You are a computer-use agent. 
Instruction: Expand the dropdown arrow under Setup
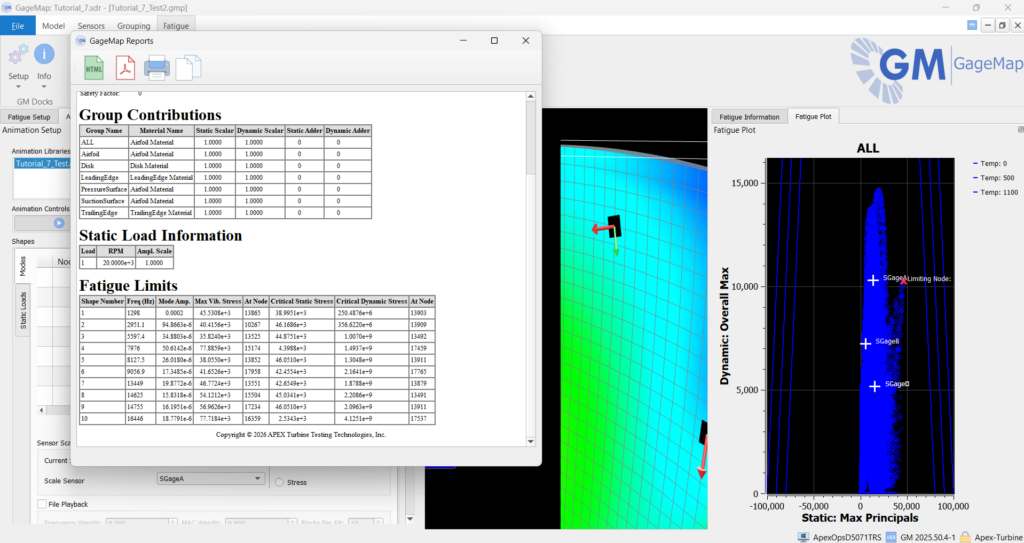[x=18, y=86]
